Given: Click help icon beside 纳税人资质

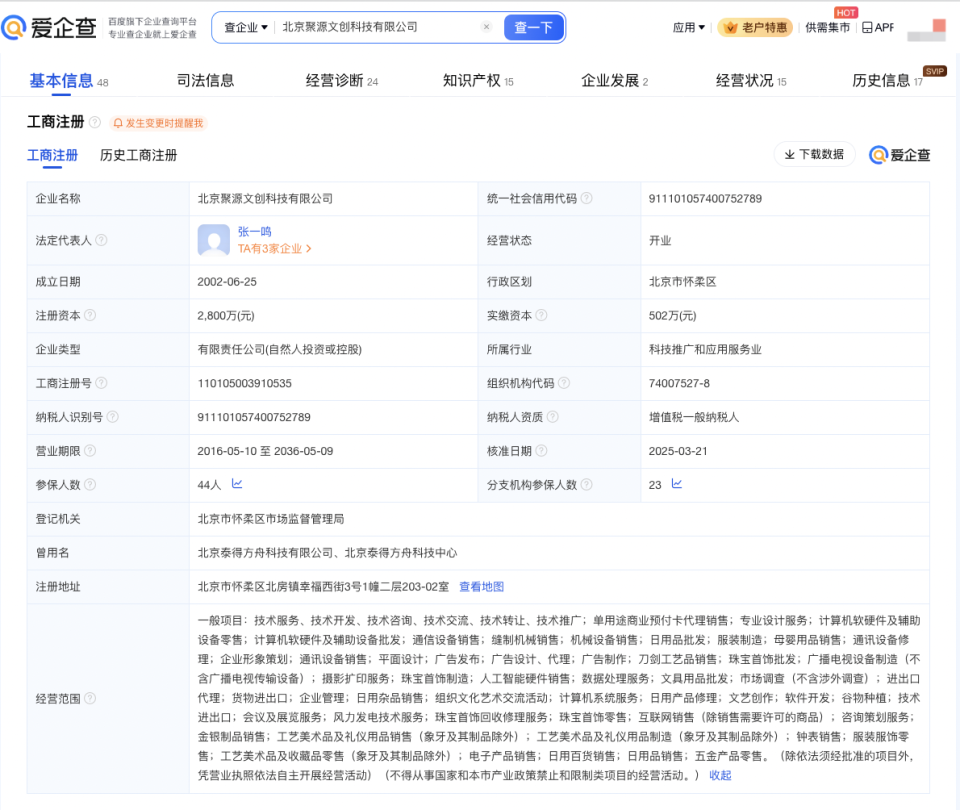Looking at the screenshot, I should [x=552, y=417].
